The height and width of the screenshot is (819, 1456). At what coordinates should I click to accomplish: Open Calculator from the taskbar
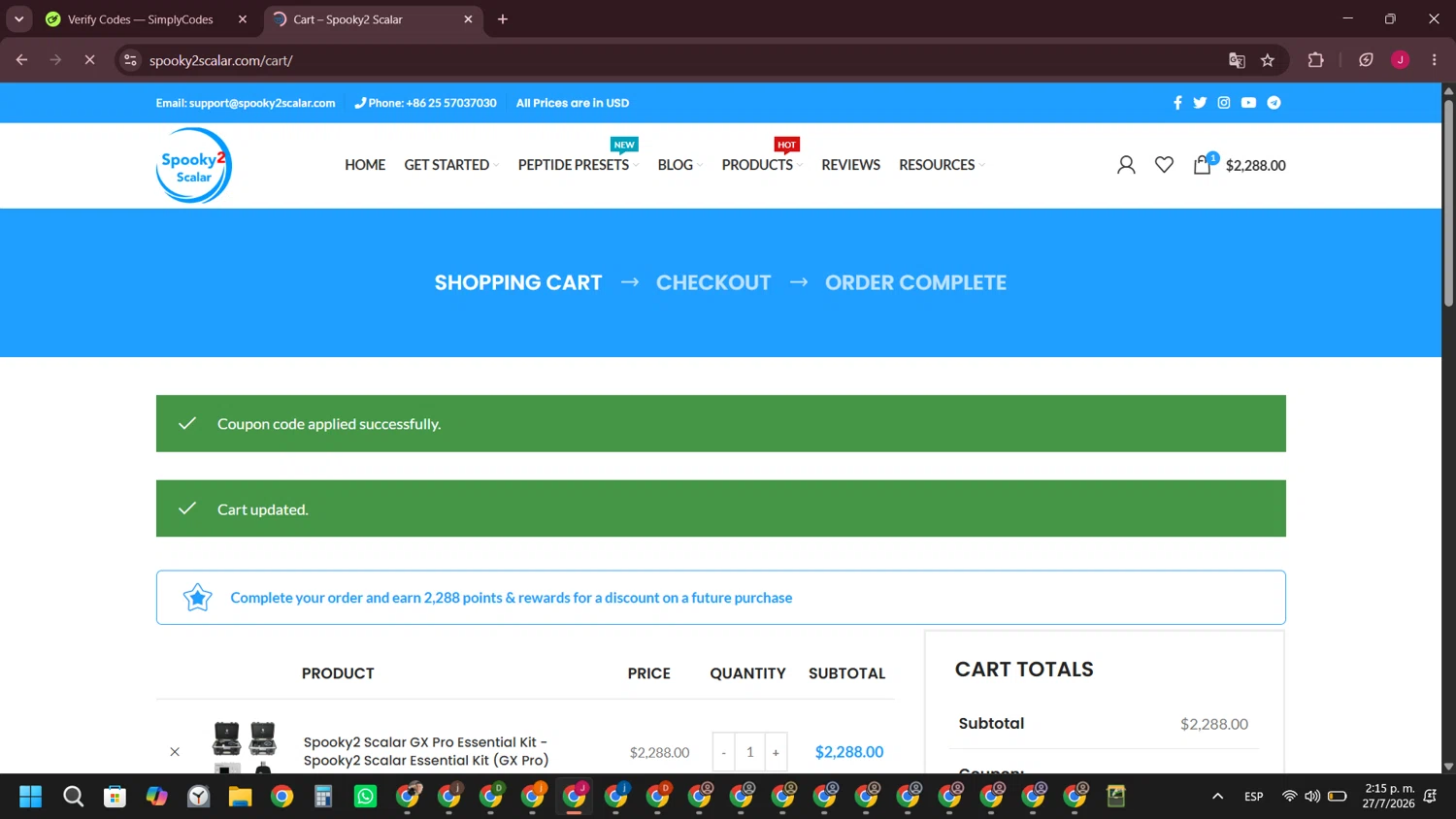point(323,797)
